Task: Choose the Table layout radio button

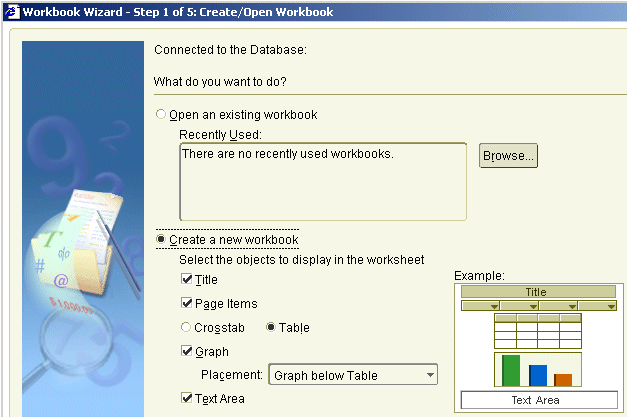Action: (x=271, y=327)
